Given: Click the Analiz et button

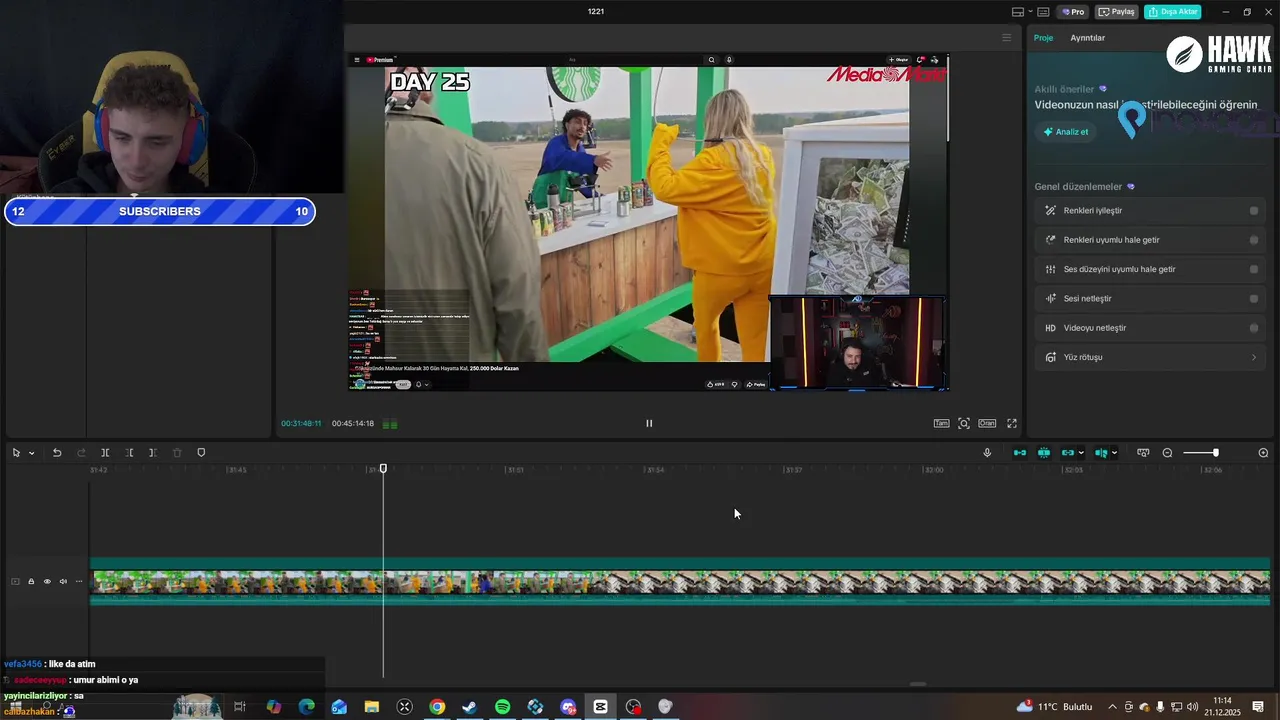Looking at the screenshot, I should pos(1066,132).
